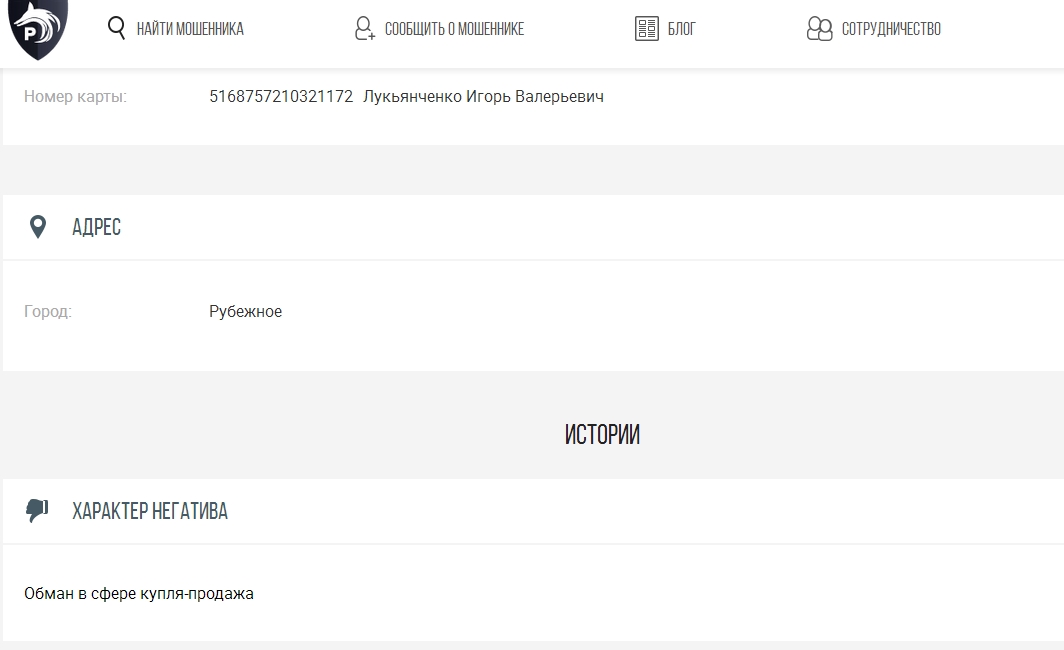Click the city name Рубежное
Screen dimensions: 1064x650
[245, 312]
